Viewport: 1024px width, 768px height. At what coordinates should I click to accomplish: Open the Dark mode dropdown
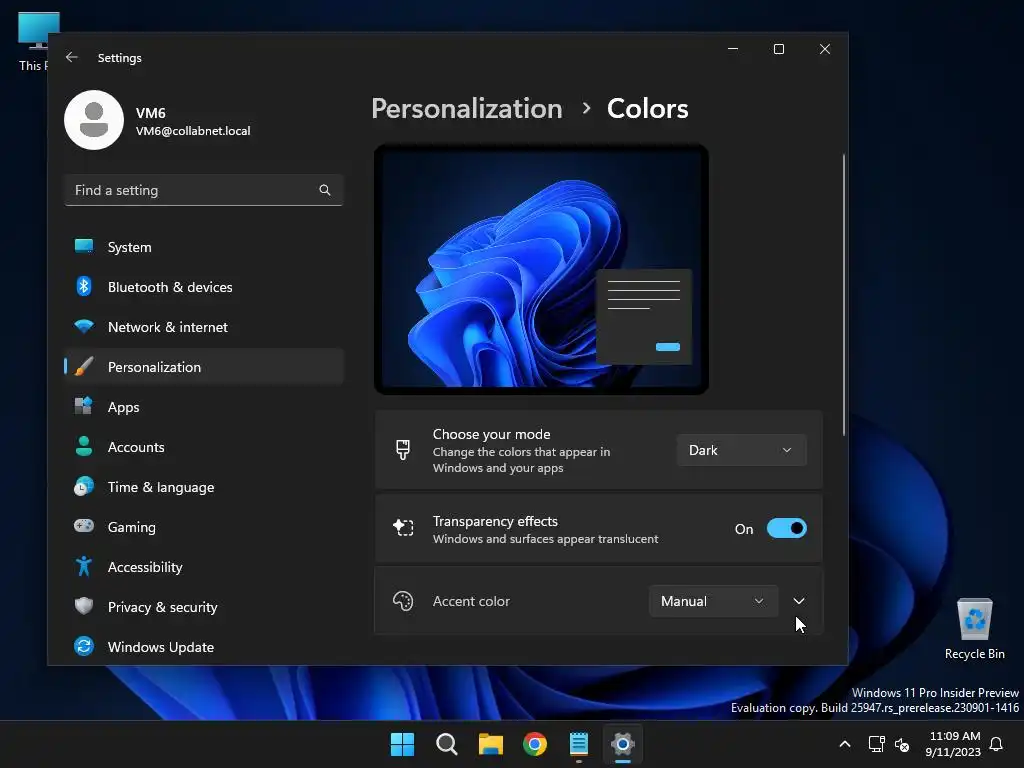pos(741,450)
